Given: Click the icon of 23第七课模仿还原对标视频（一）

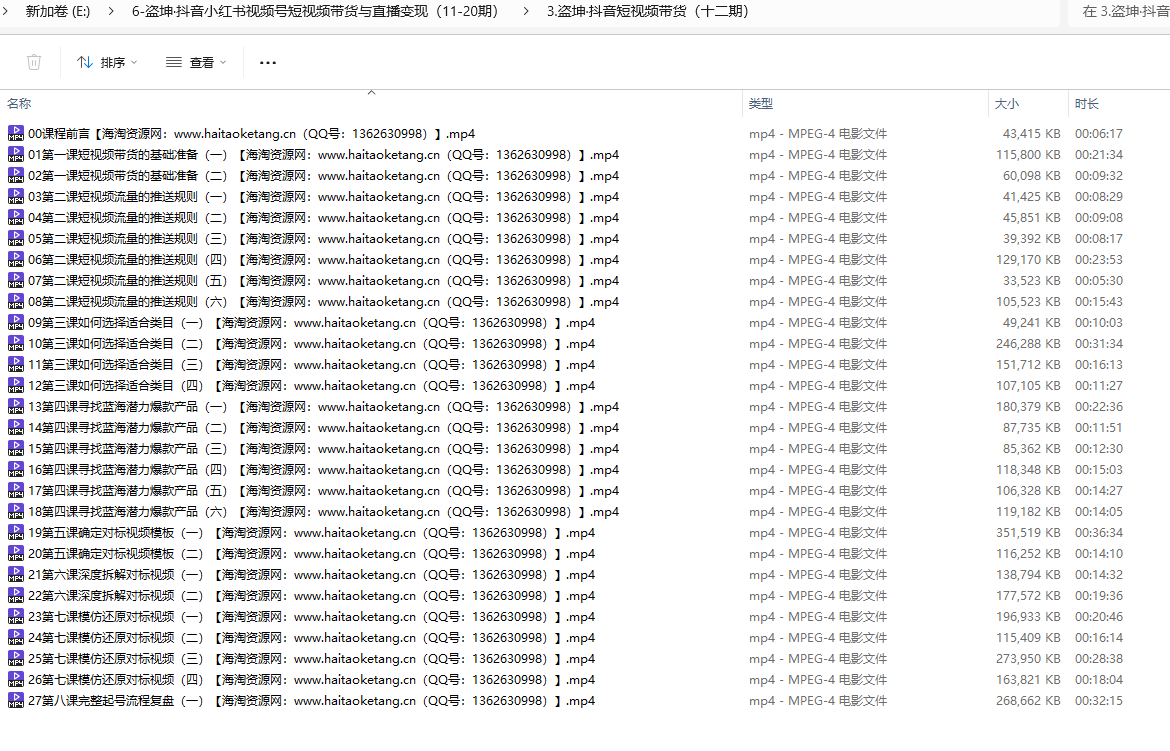Looking at the screenshot, I should (15, 616).
